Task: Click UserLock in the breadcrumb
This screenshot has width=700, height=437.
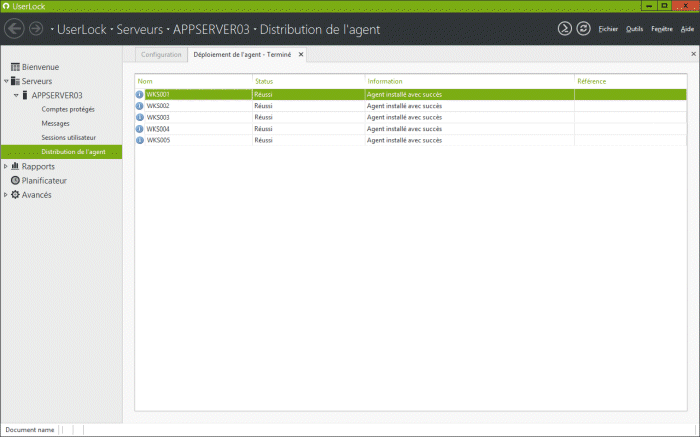Action: [82, 29]
